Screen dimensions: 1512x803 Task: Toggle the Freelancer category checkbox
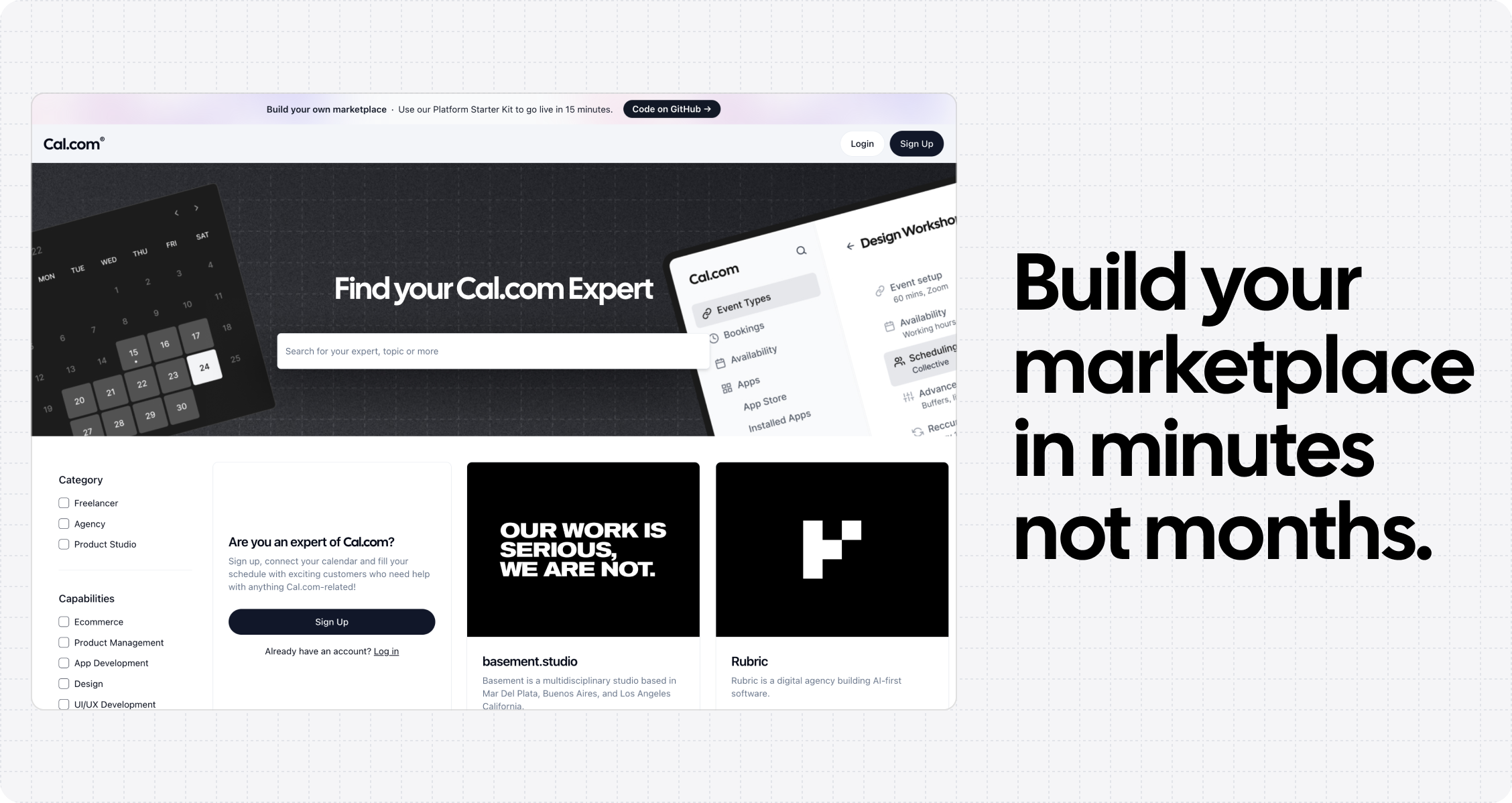(x=63, y=503)
